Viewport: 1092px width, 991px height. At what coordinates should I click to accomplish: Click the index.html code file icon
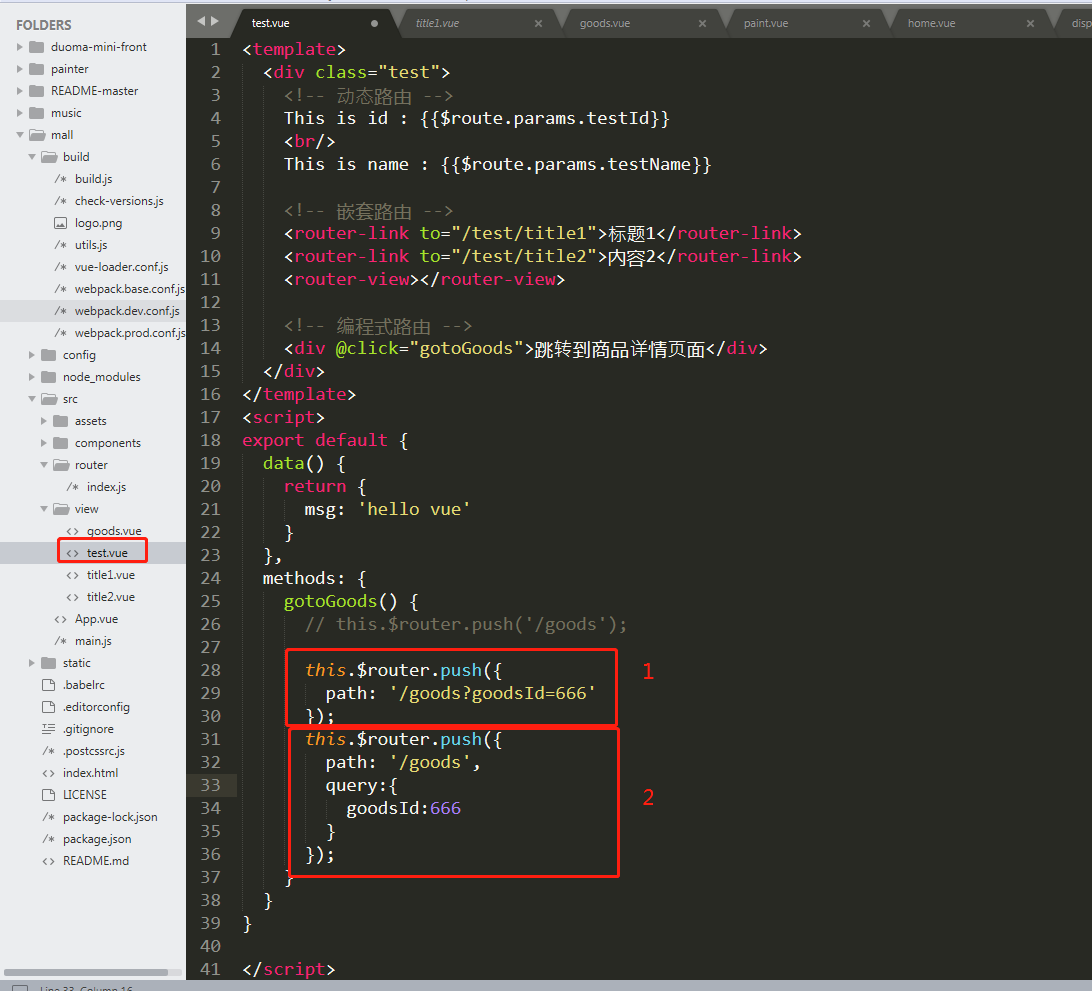[x=49, y=773]
